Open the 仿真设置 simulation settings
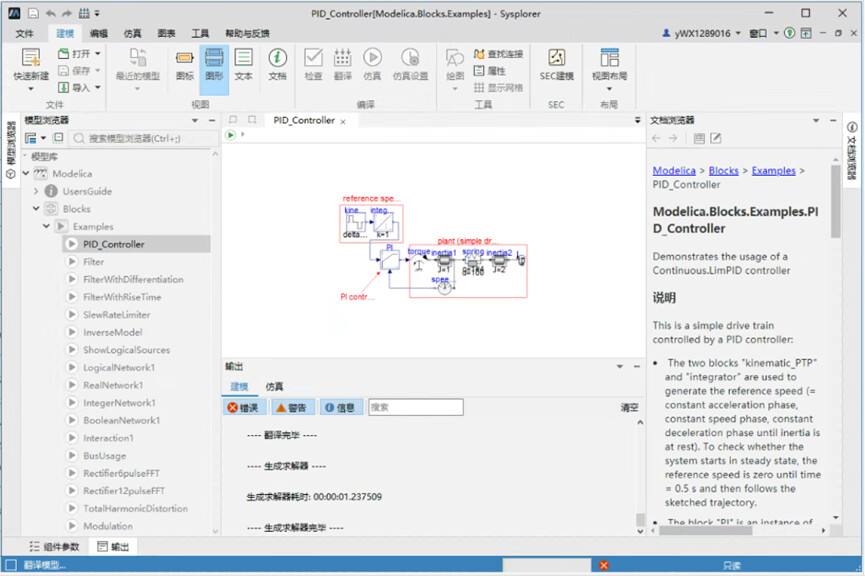 pyautogui.click(x=410, y=65)
